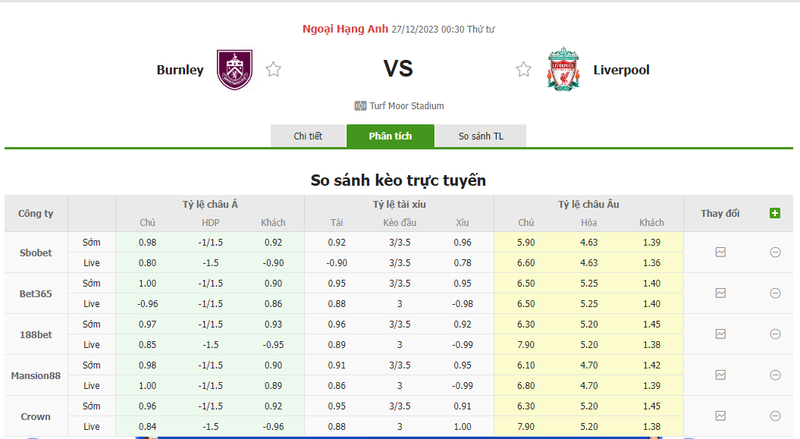The height and width of the screenshot is (439, 800).
Task: Open Bet365 odds change chart icon
Action: click(720, 293)
